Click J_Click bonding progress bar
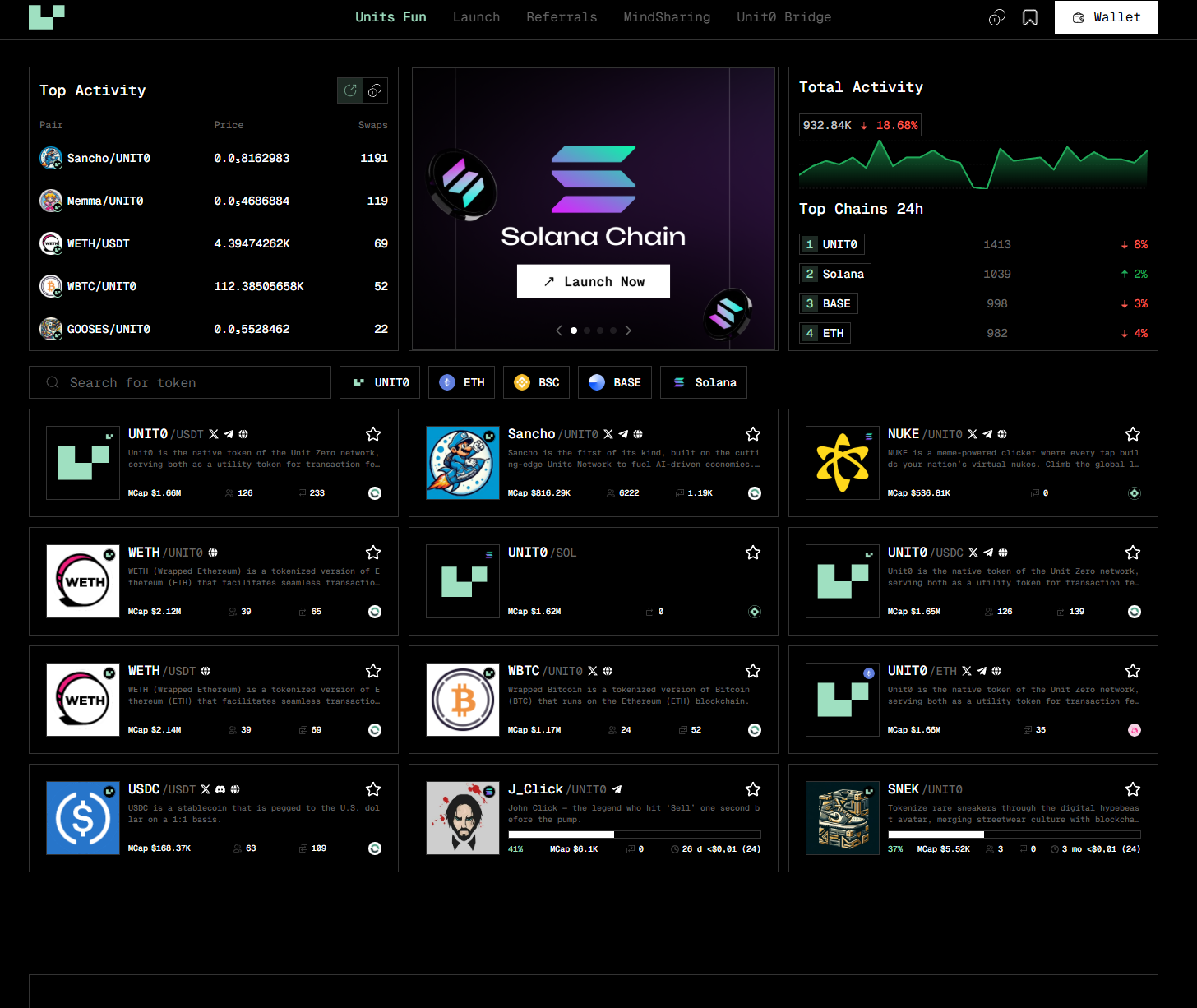 tap(635, 835)
